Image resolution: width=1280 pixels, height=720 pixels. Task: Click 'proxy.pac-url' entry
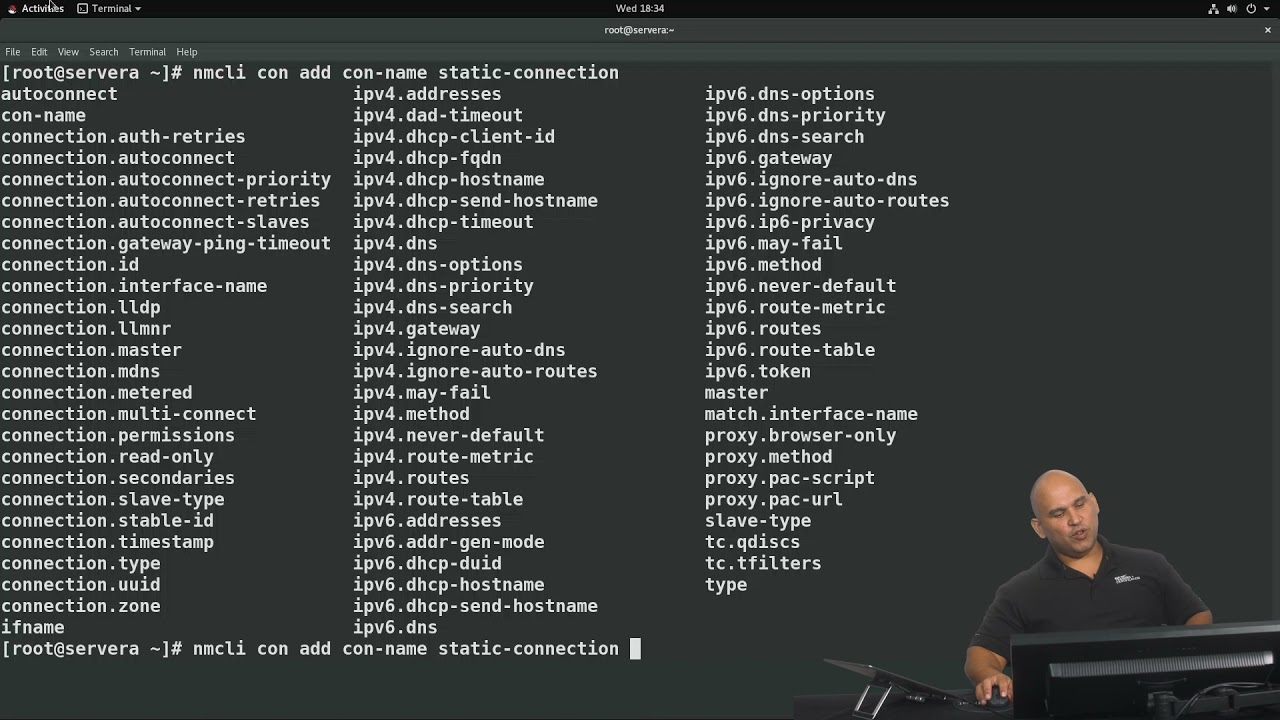coord(774,499)
